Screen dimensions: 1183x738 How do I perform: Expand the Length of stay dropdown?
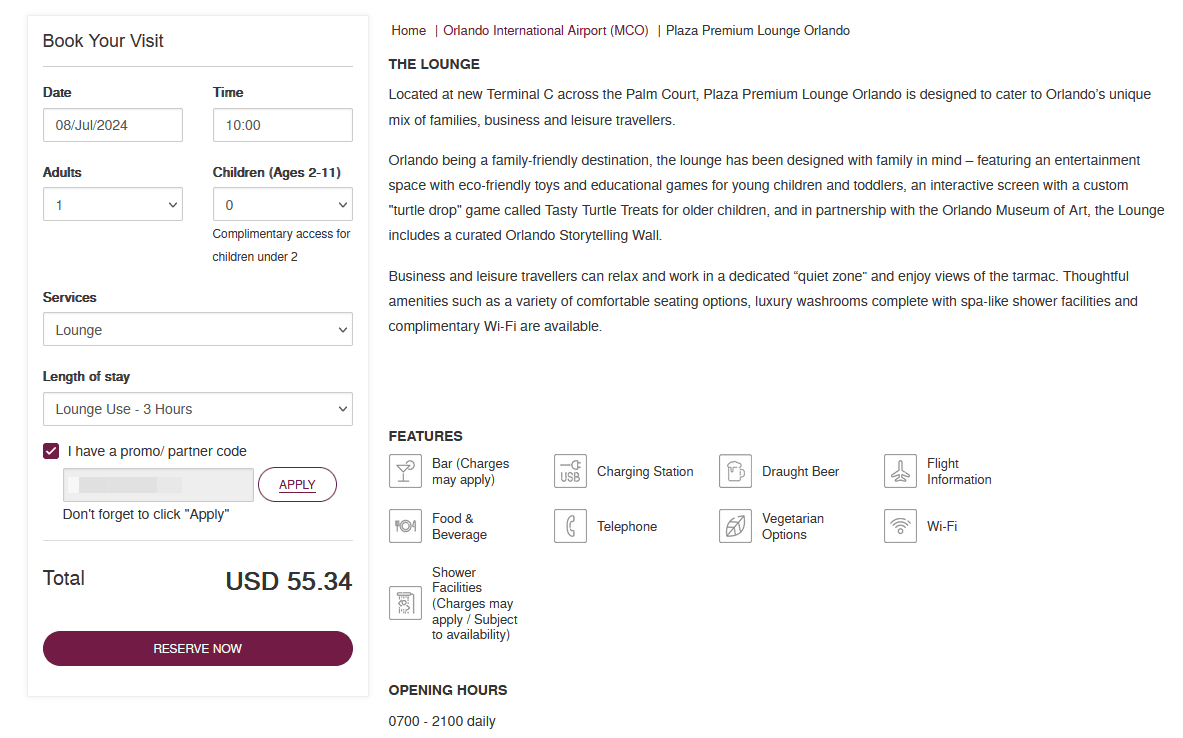pyautogui.click(x=198, y=409)
